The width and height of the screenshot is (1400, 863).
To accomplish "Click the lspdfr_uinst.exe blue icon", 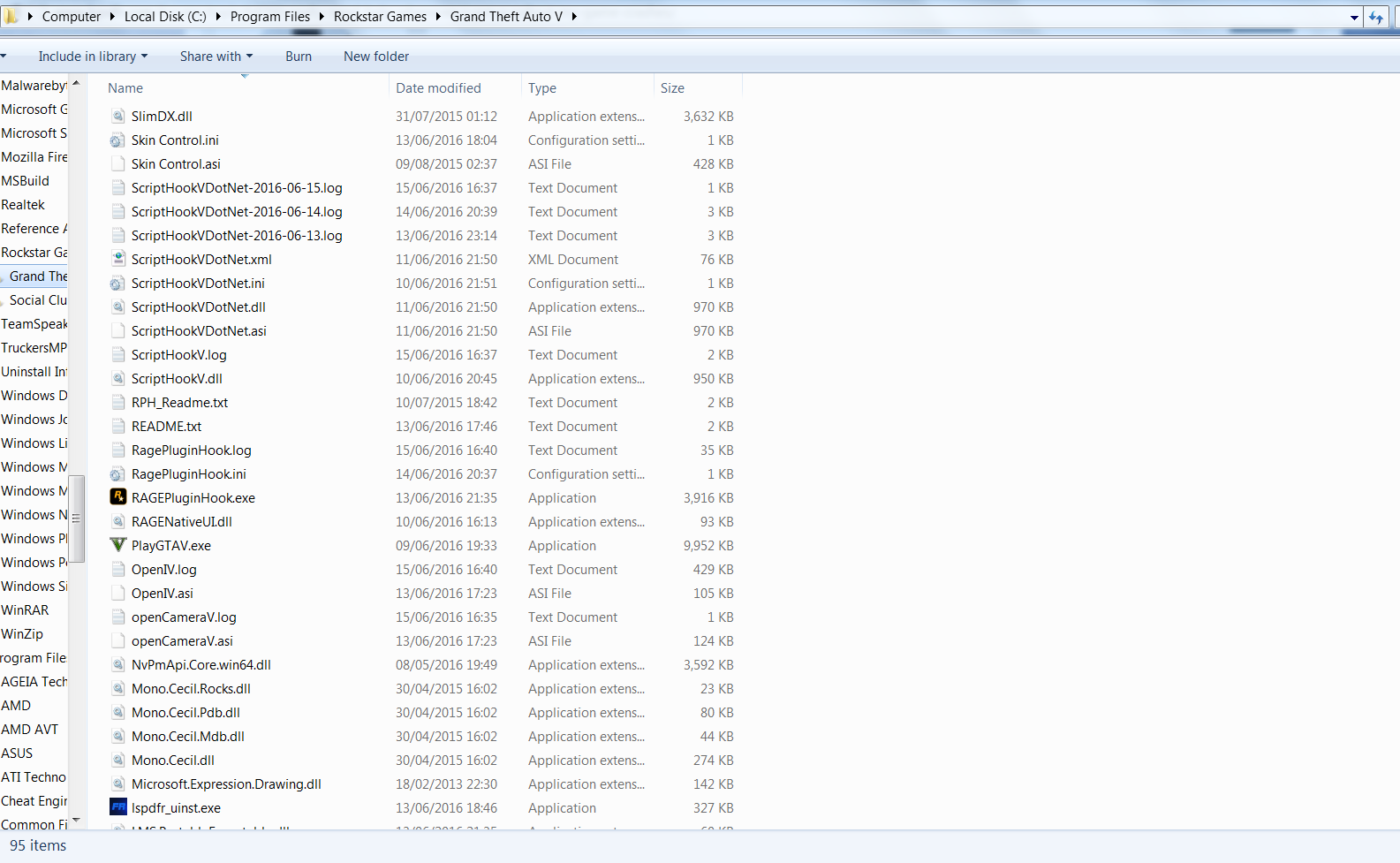I will tap(117, 807).
